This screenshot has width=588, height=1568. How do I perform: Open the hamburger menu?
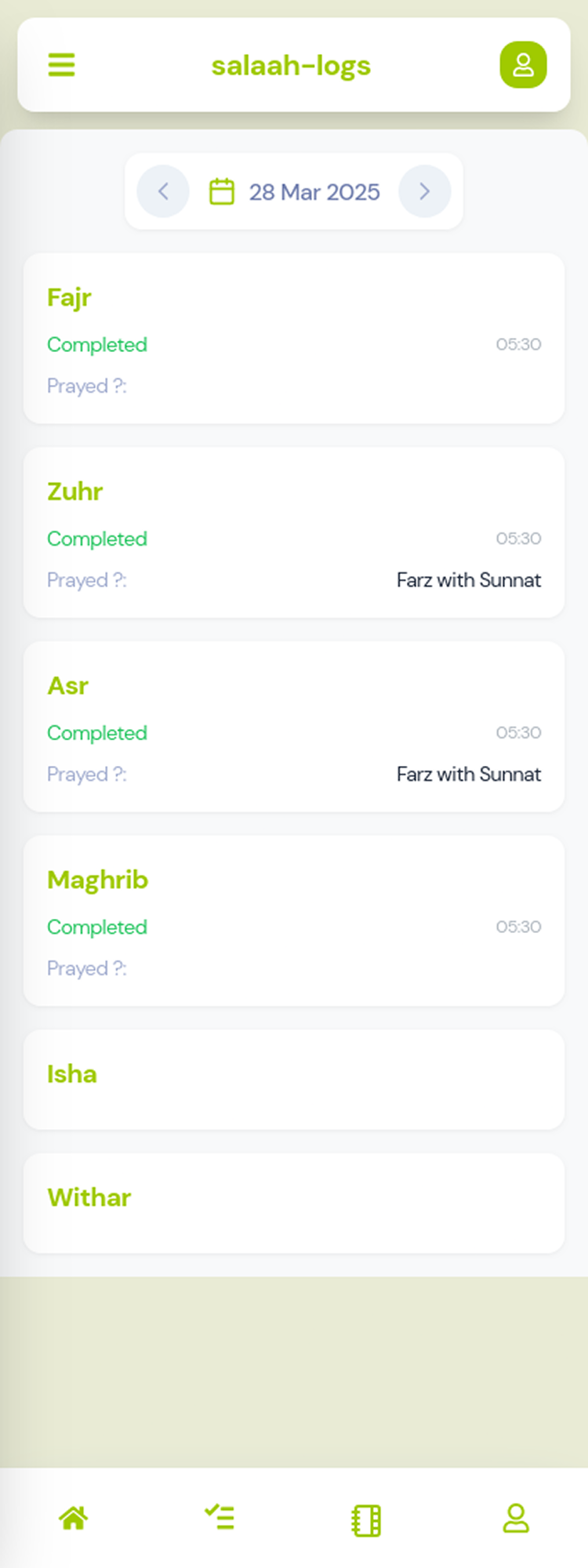(62, 65)
